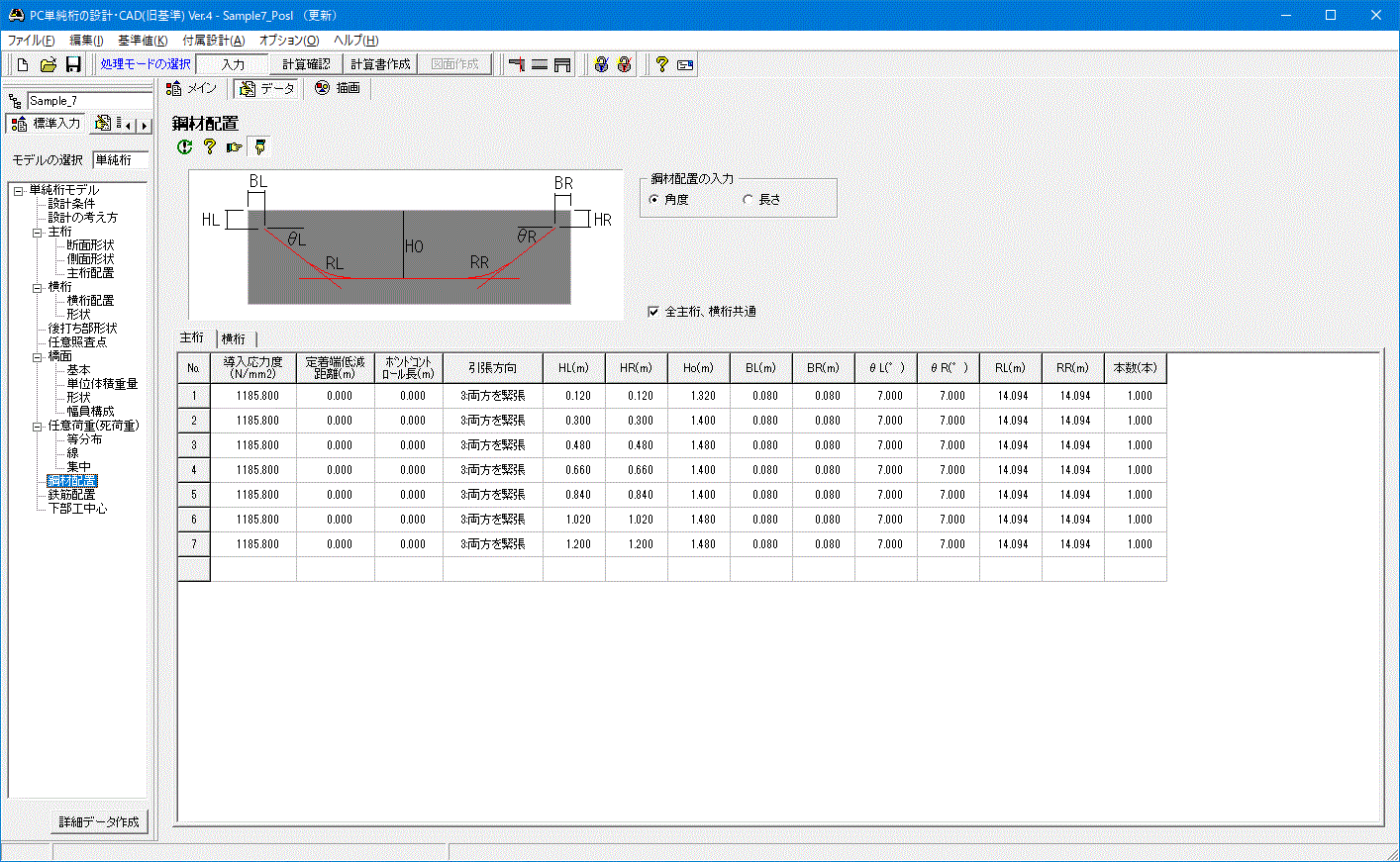Screen dimensions: 1400x862
Task: Click the tree structure icon beside Sample_7
Action: (x=15, y=101)
